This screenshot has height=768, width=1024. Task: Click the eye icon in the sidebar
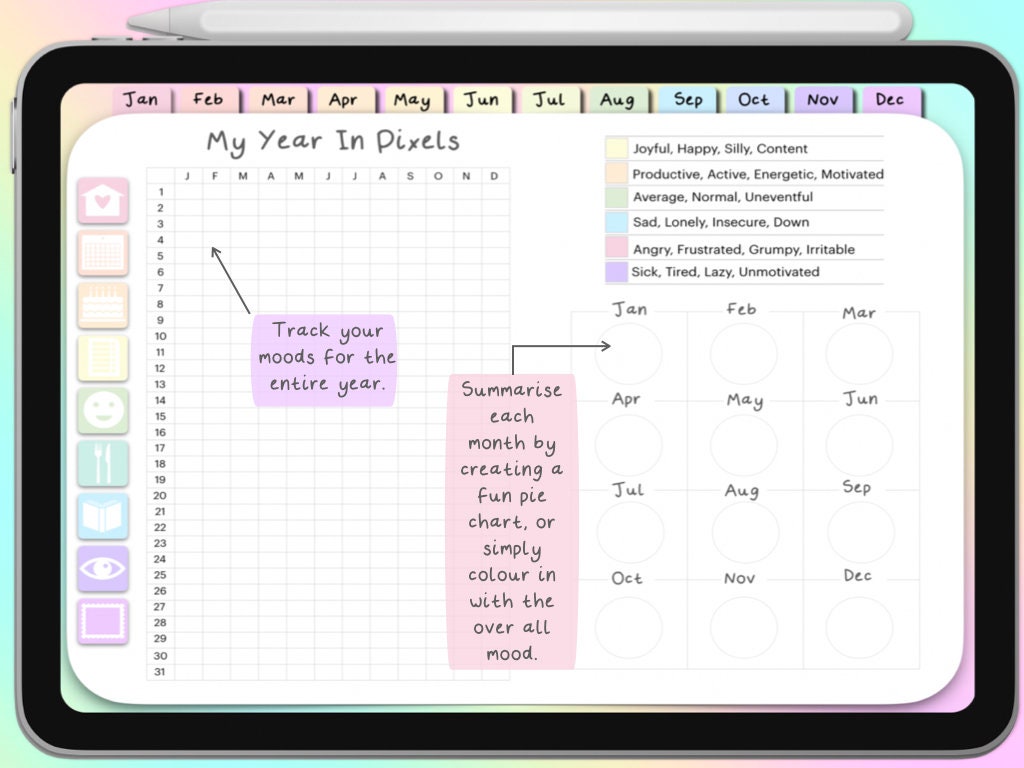pyautogui.click(x=103, y=568)
